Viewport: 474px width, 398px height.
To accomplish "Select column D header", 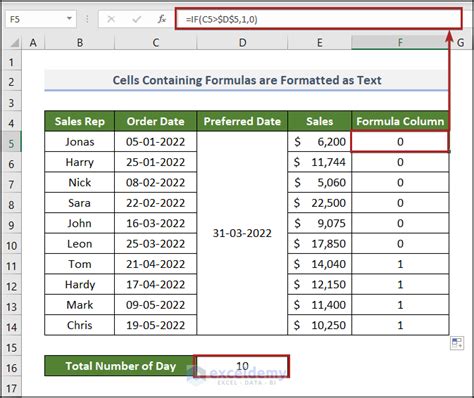I will click(242, 43).
